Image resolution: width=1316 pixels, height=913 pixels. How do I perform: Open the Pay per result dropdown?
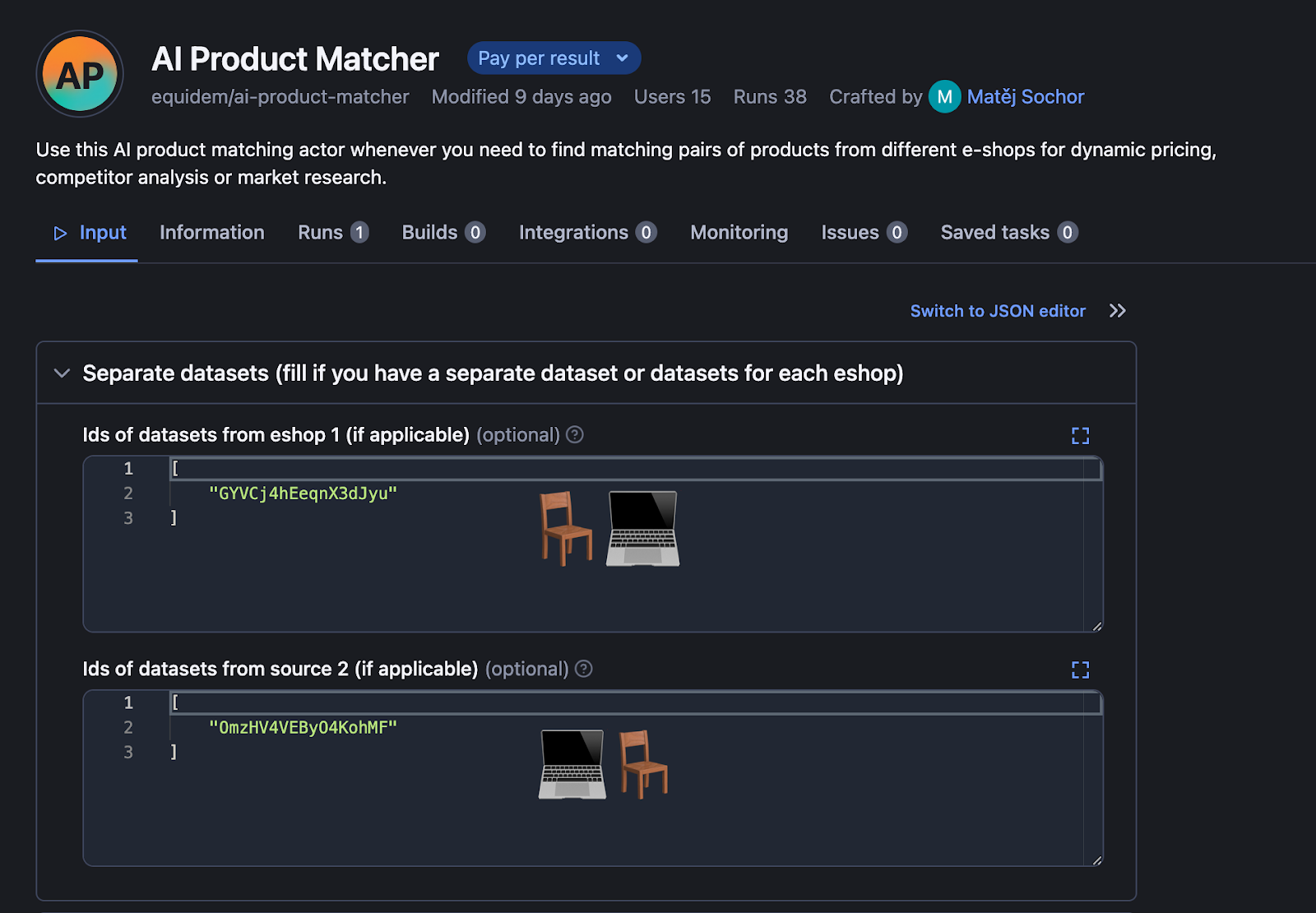[x=554, y=58]
